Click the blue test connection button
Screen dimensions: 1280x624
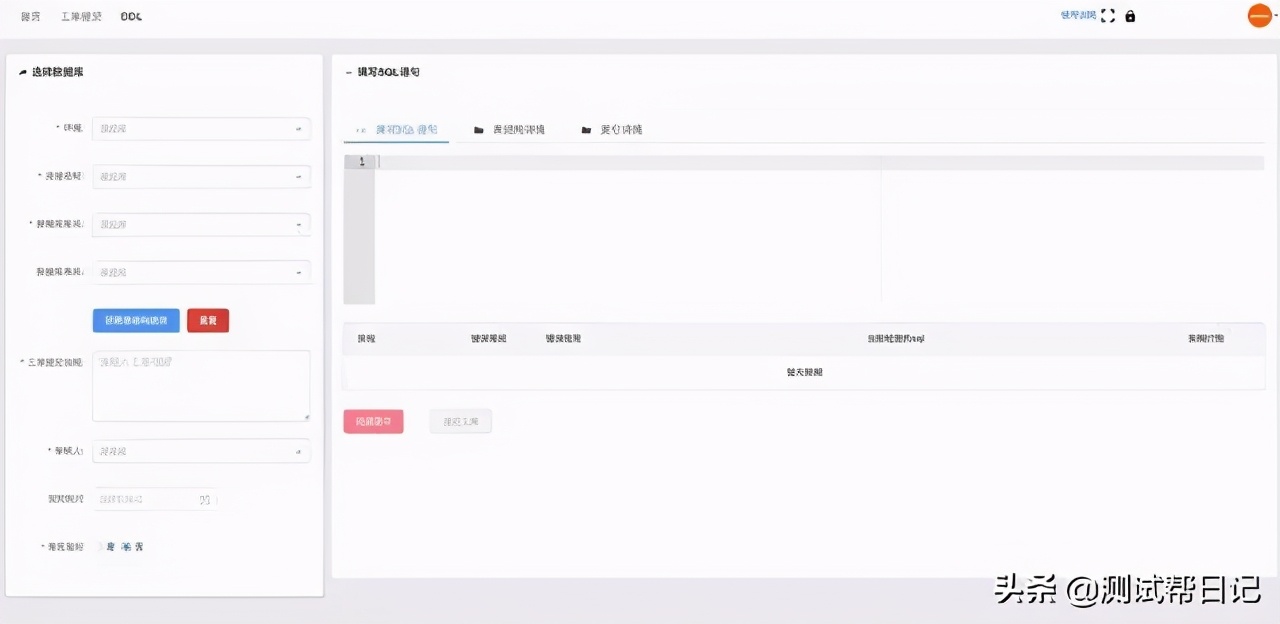tap(135, 320)
